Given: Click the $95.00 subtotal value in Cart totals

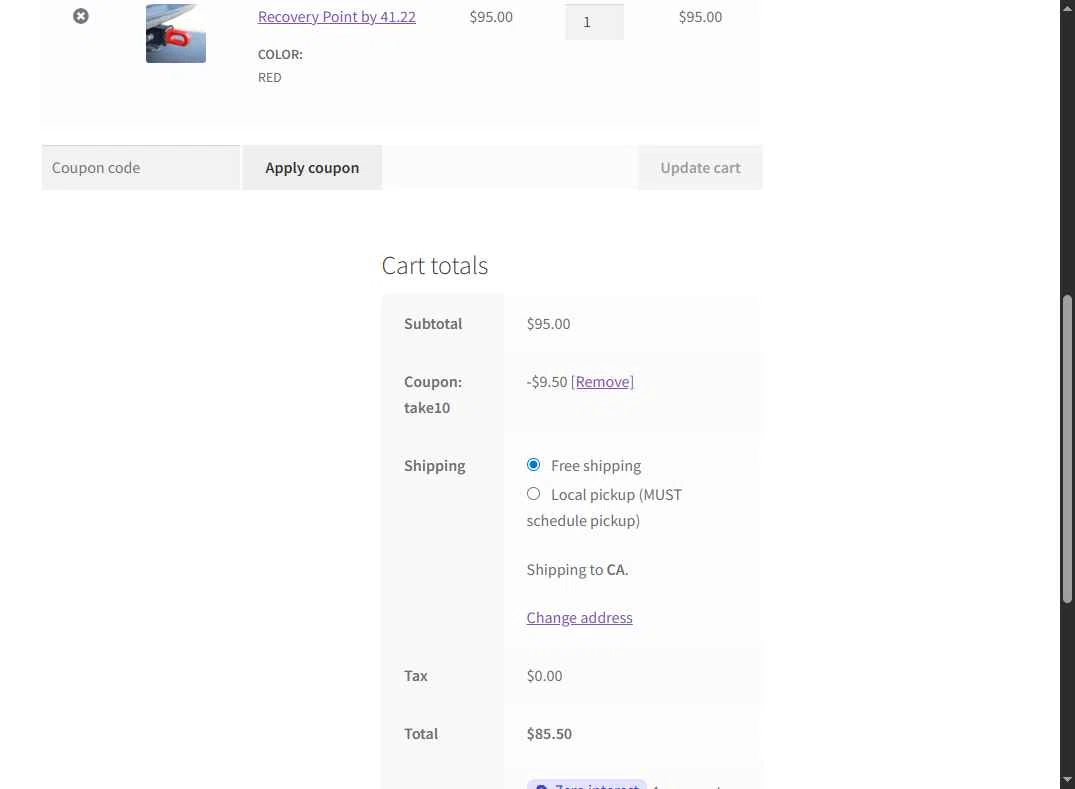Looking at the screenshot, I should pyautogui.click(x=548, y=324).
